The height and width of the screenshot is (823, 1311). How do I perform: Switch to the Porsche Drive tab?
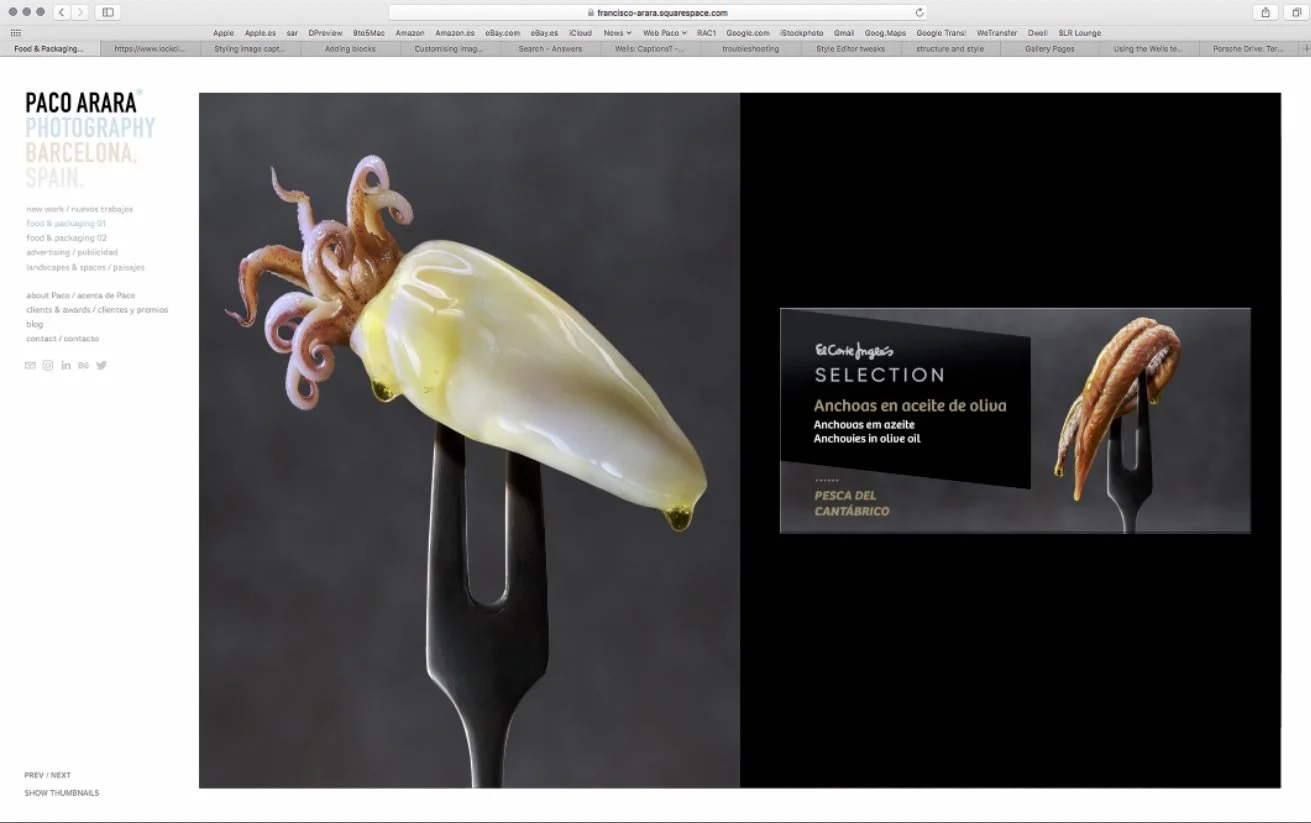point(1247,48)
